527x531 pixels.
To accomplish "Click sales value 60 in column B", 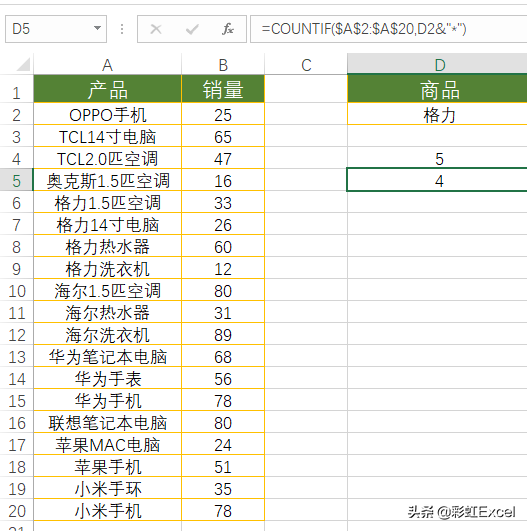I will (x=223, y=247).
